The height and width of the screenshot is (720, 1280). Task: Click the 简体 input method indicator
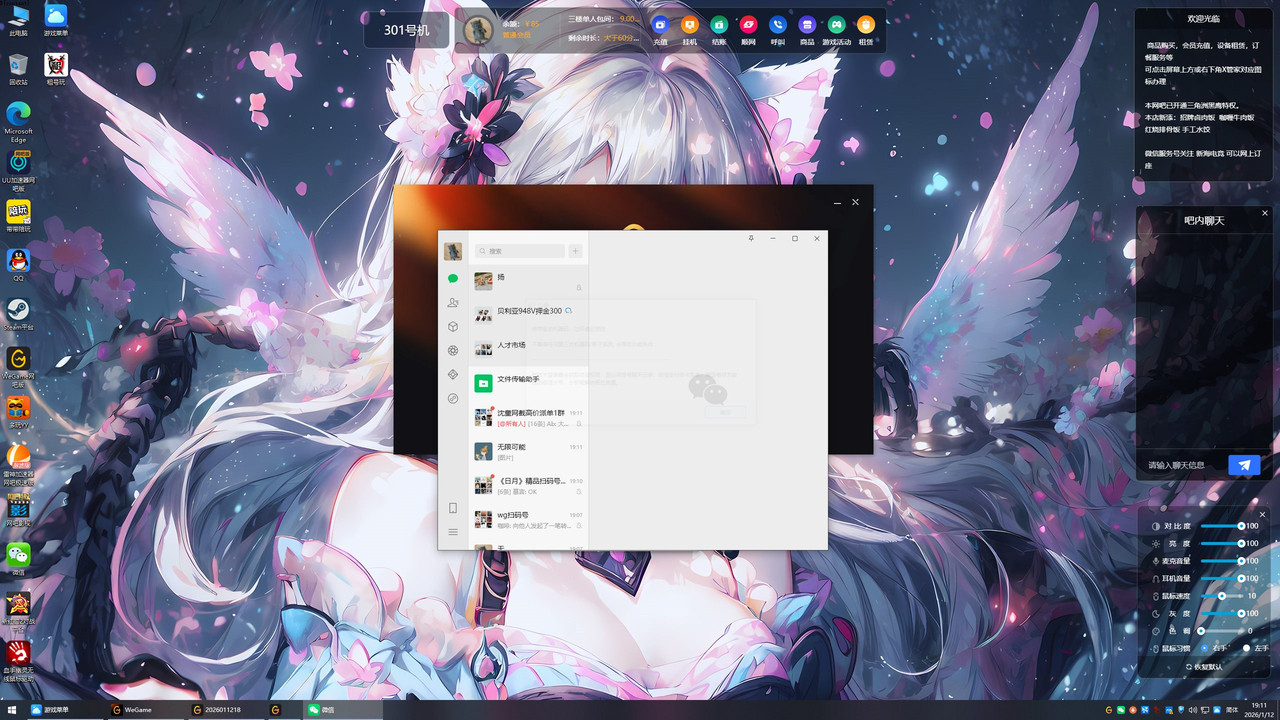[x=1231, y=709]
